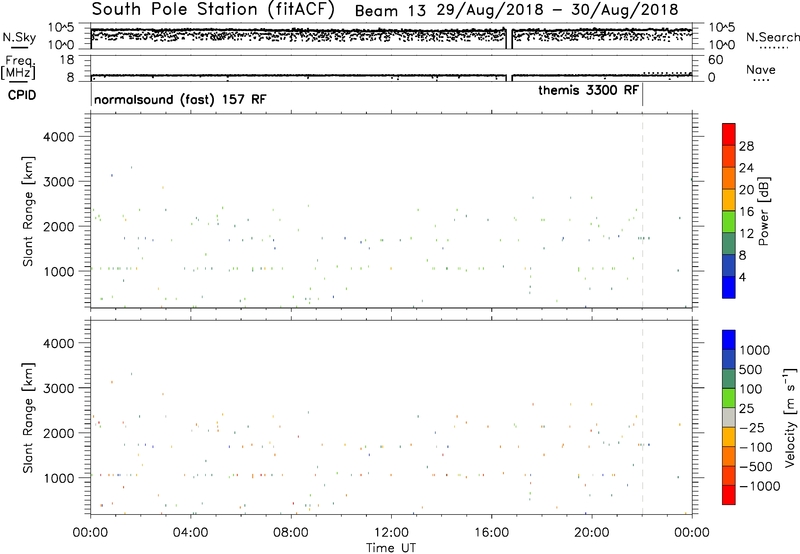Click the Power [dB] color bar label
Screen dimensions: 800x554
pyautogui.click(x=763, y=211)
